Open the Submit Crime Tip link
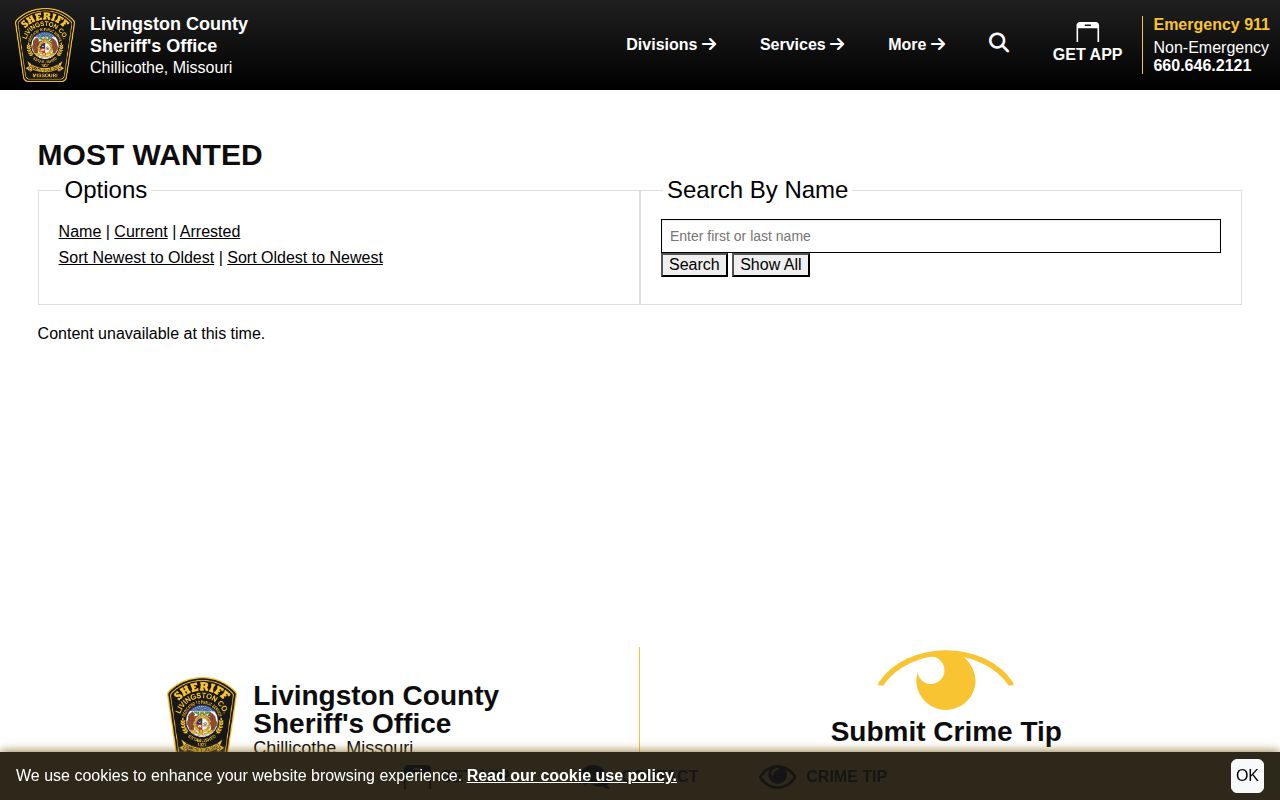This screenshot has width=1280, height=800. pyautogui.click(x=946, y=732)
